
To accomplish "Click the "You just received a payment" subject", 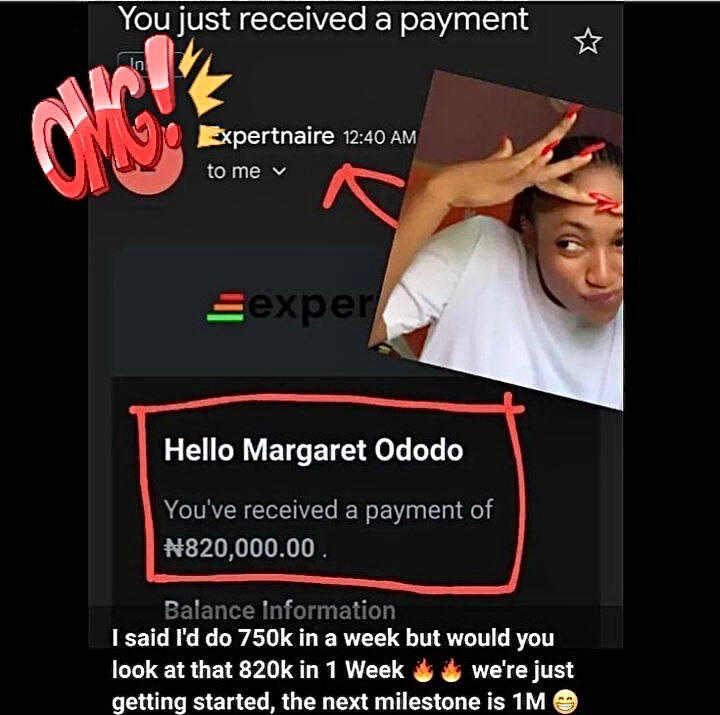I will (x=323, y=19).
